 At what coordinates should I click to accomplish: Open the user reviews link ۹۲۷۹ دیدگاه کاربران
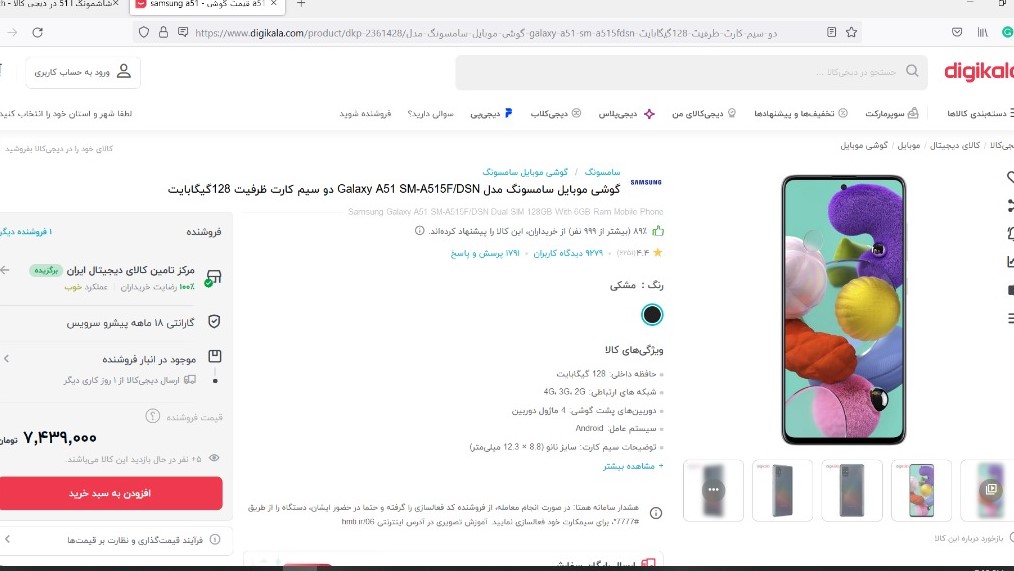coord(568,253)
